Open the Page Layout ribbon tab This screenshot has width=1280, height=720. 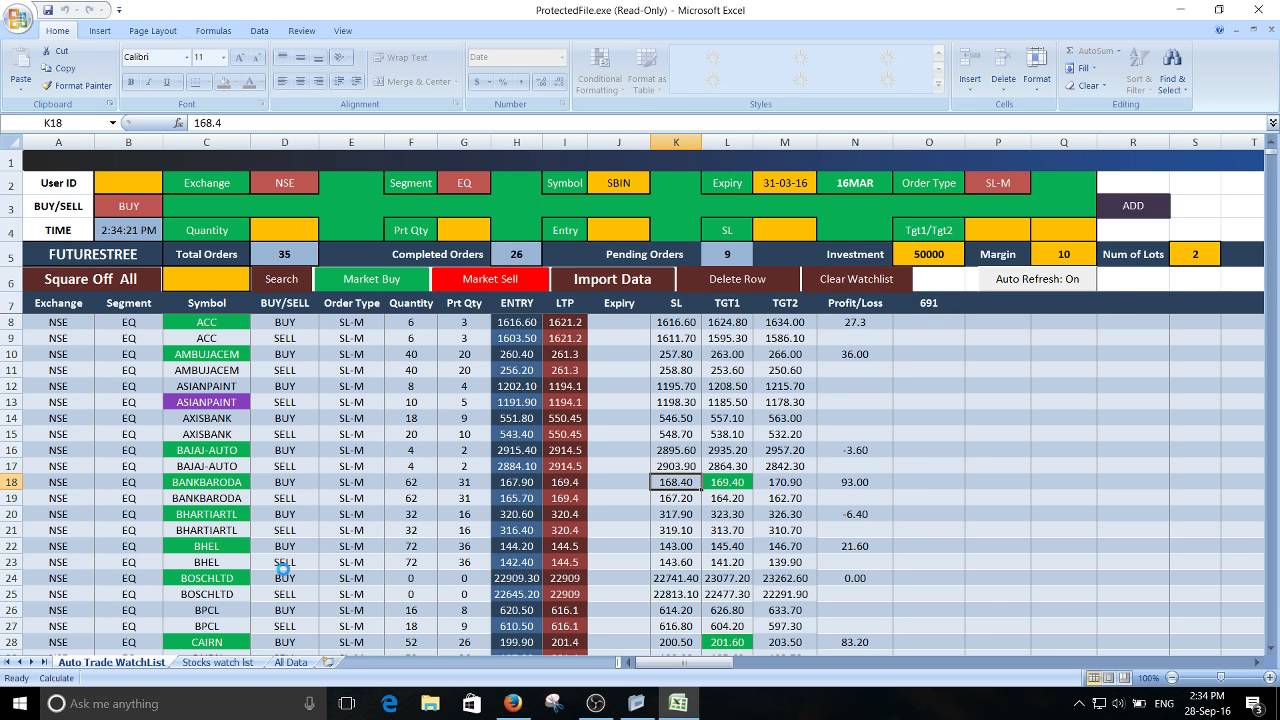tap(152, 31)
